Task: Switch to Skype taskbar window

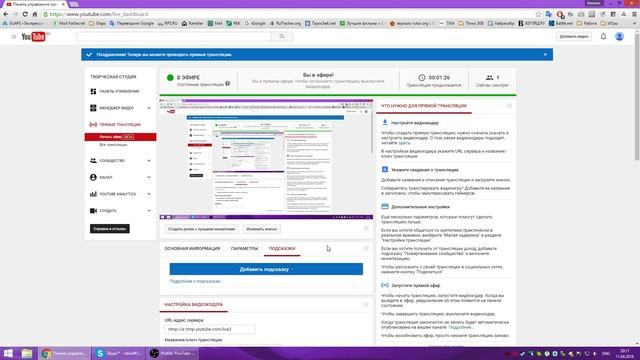Action: (x=119, y=353)
